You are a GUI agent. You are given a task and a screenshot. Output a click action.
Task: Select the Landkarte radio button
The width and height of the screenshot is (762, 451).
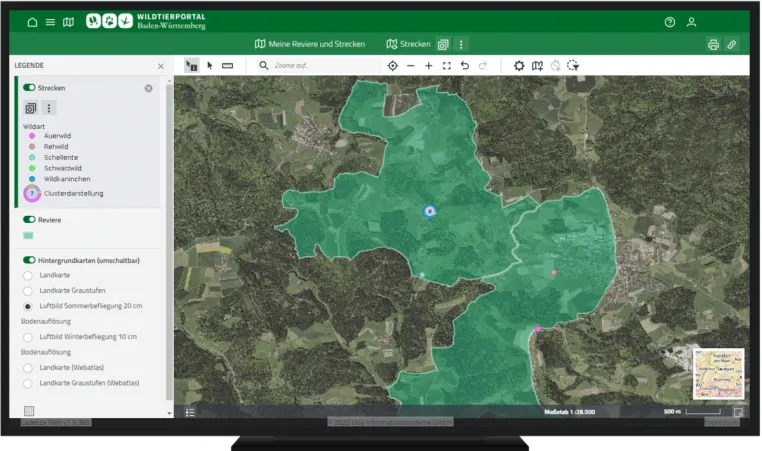point(28,276)
